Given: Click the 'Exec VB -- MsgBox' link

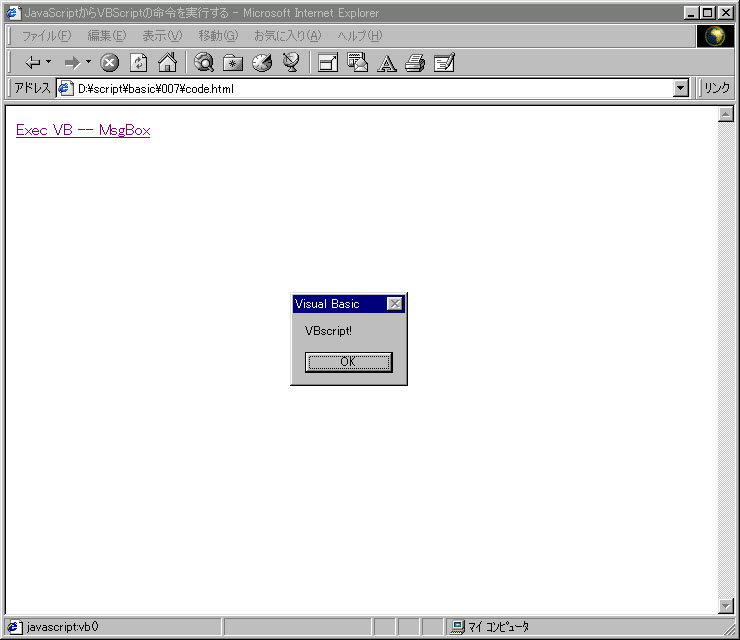Looking at the screenshot, I should pyautogui.click(x=83, y=130).
